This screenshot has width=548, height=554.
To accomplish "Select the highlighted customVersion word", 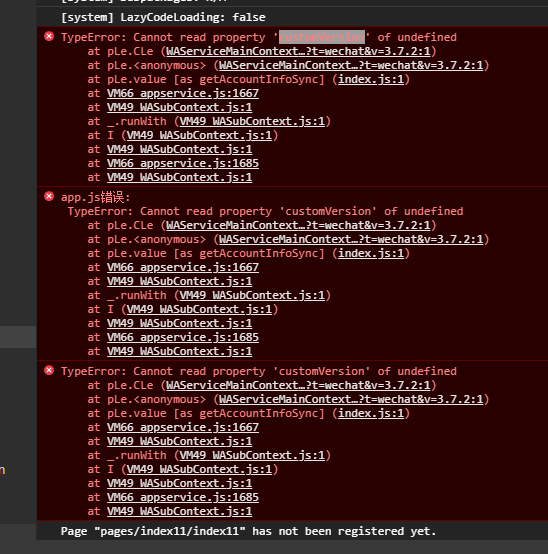I will (322, 37).
